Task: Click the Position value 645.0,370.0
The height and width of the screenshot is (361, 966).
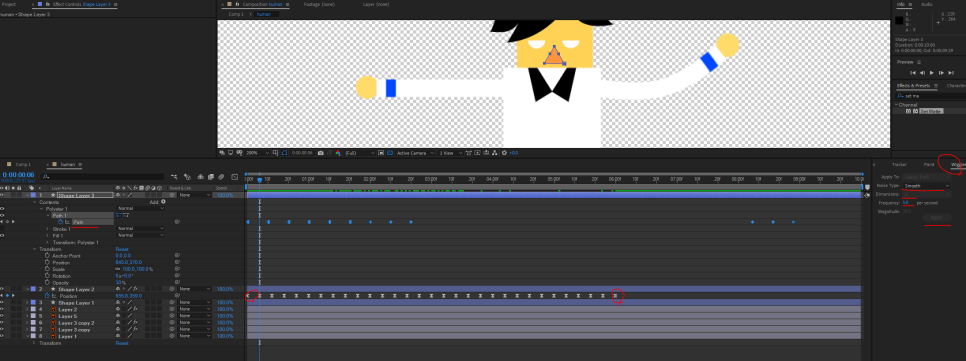Action: (129, 262)
